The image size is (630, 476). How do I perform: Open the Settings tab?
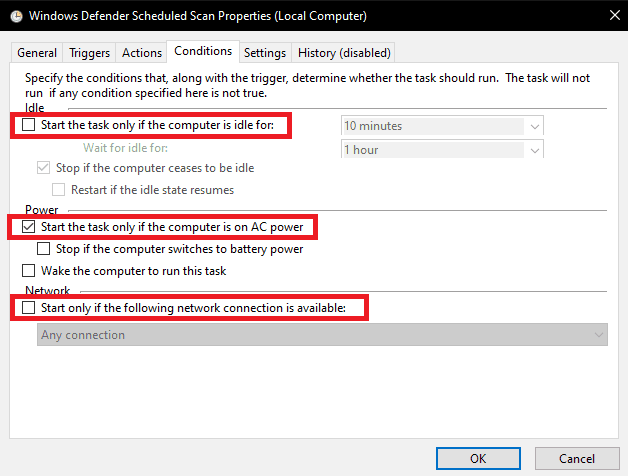pyautogui.click(x=265, y=53)
